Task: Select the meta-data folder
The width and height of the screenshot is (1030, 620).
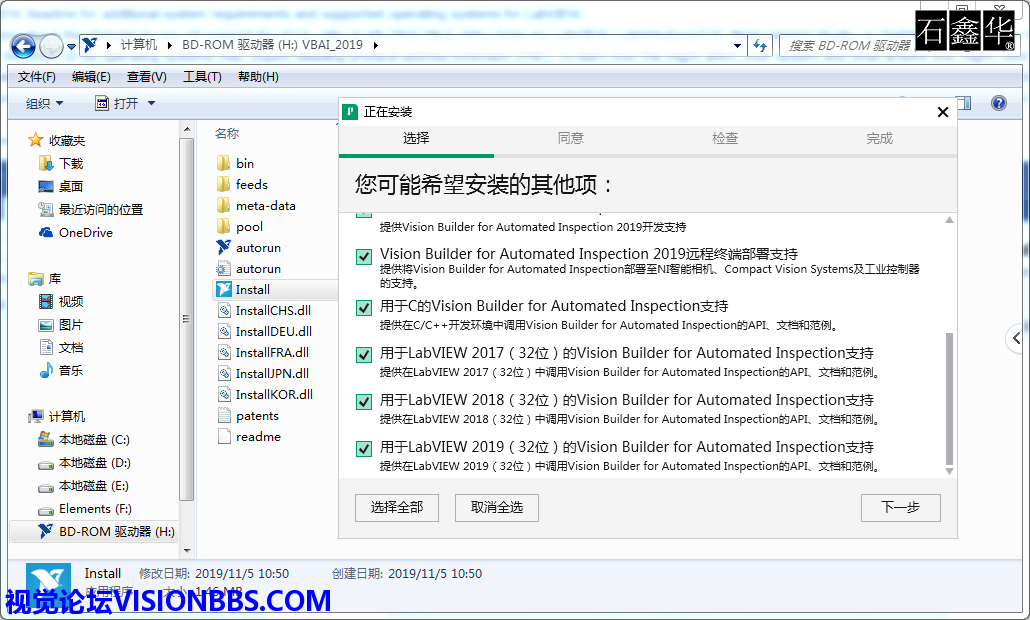Action: coord(256,206)
